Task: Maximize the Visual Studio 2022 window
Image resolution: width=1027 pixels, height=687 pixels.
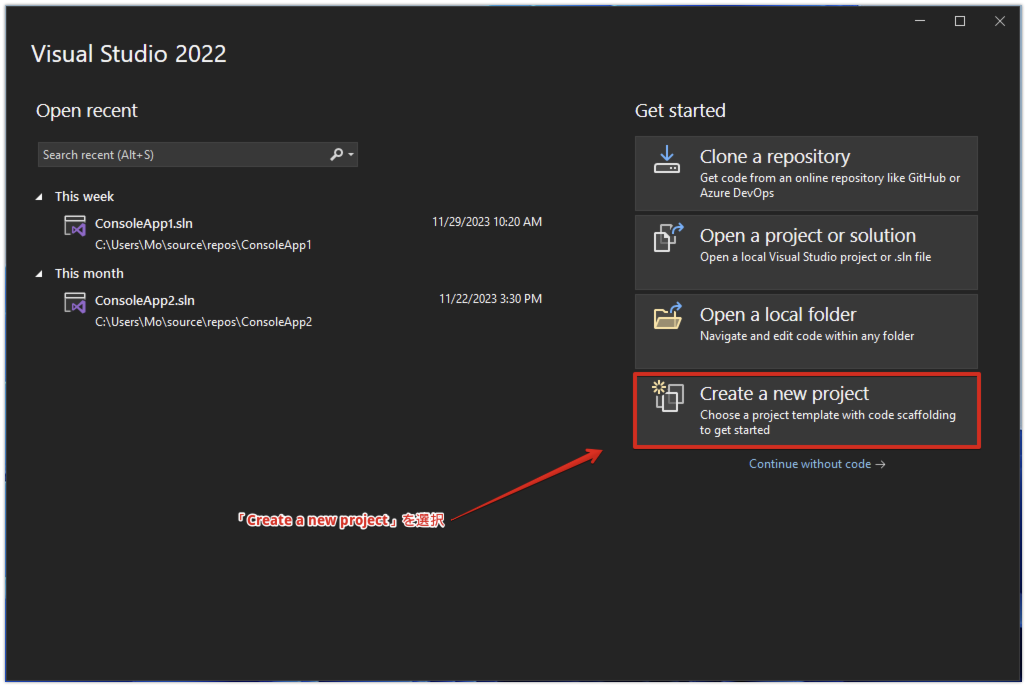Action: tap(960, 21)
